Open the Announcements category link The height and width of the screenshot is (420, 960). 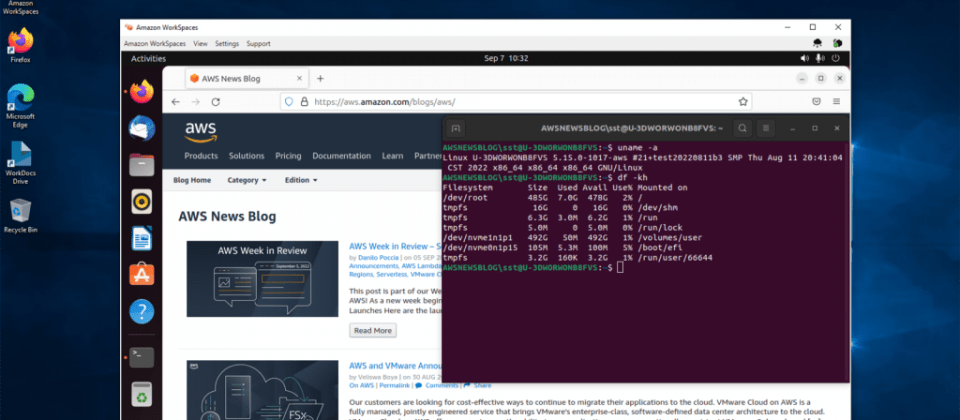(373, 266)
